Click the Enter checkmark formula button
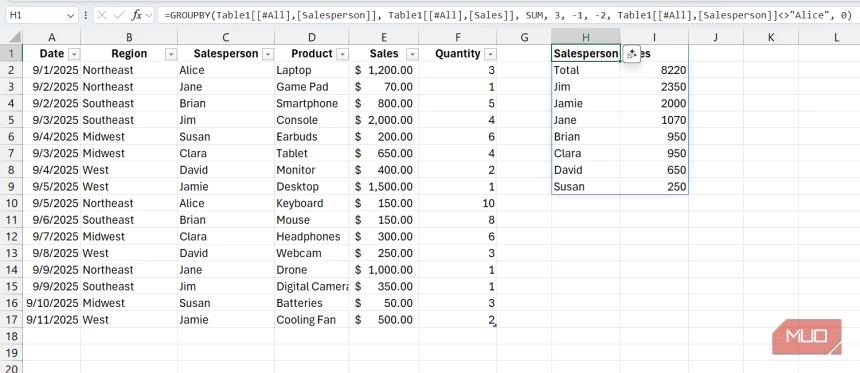The width and height of the screenshot is (860, 373). (119, 15)
